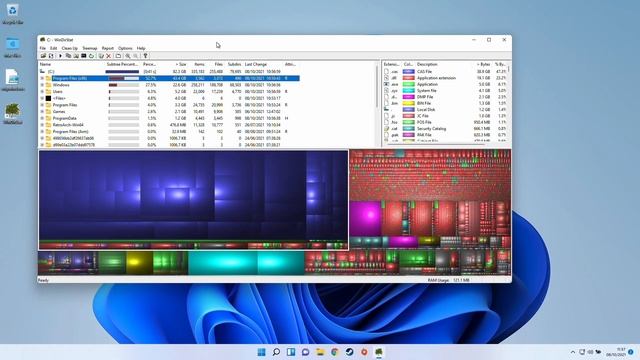Open the Chat icon on taskbar
This screenshot has height=360, width=640.
pyautogui.click(x=306, y=352)
